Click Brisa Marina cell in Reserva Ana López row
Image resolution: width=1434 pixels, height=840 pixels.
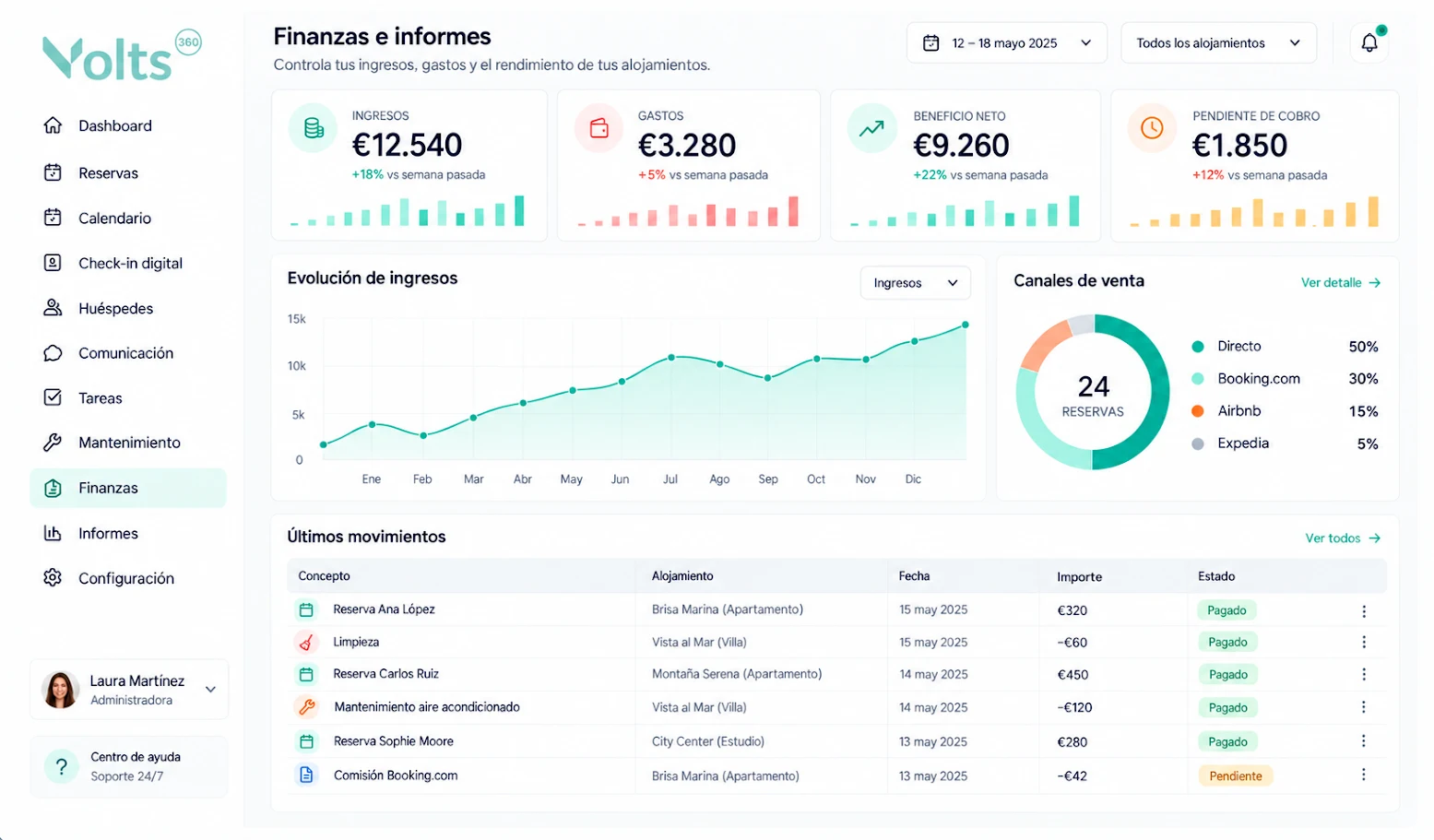pos(727,609)
